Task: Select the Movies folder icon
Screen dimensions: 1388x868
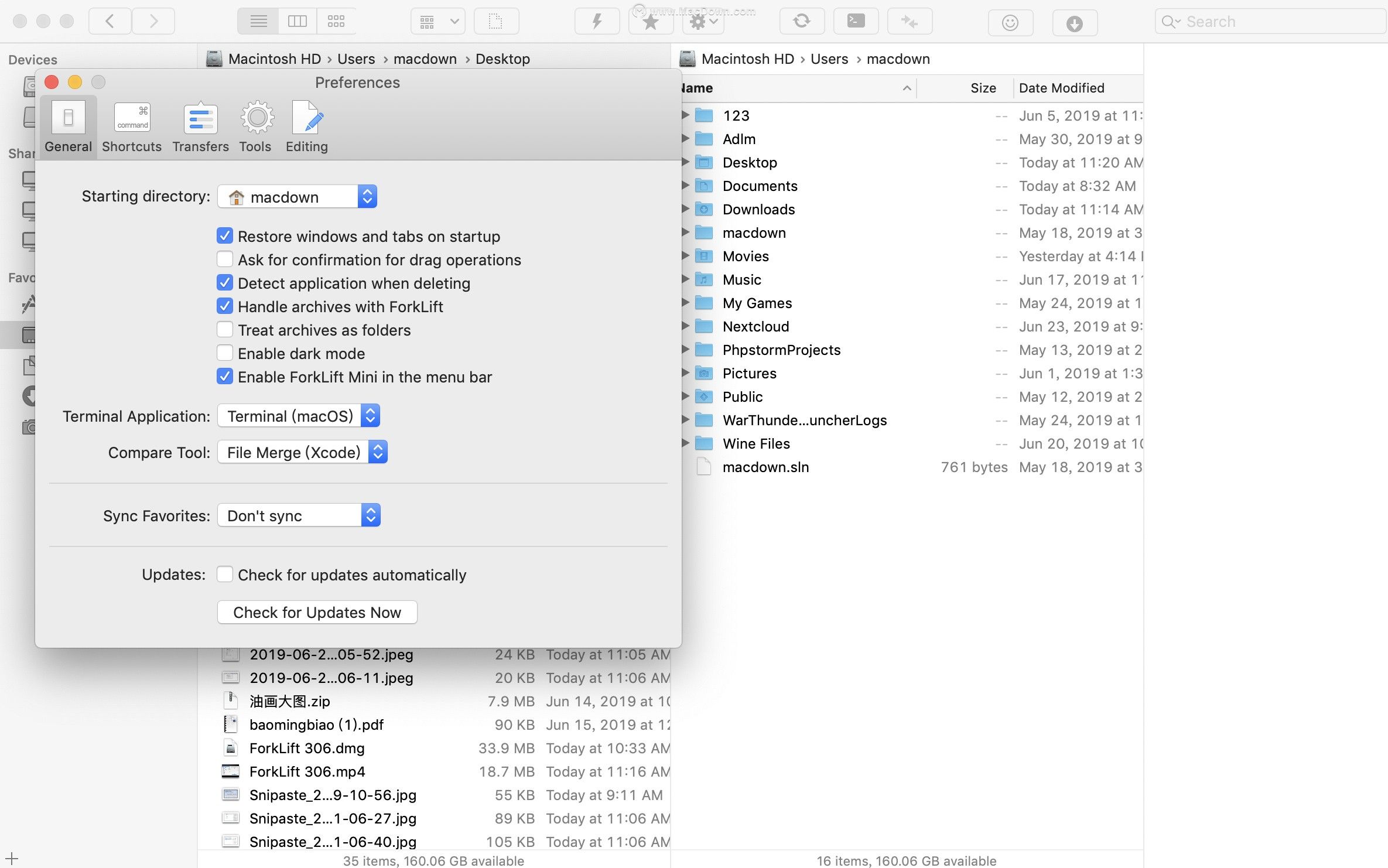Action: [x=704, y=256]
